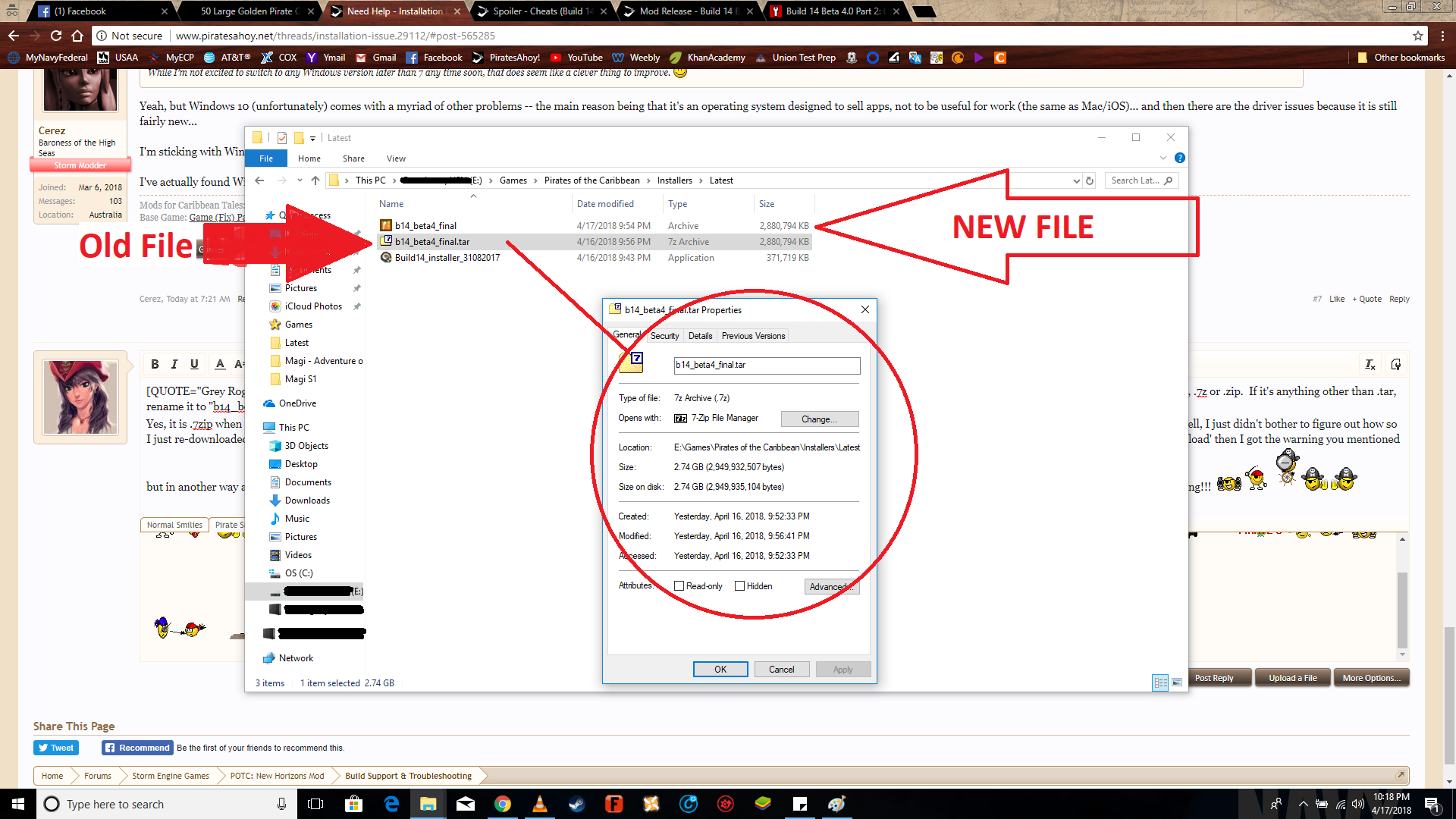Open the Windows Start menu

(x=18, y=804)
